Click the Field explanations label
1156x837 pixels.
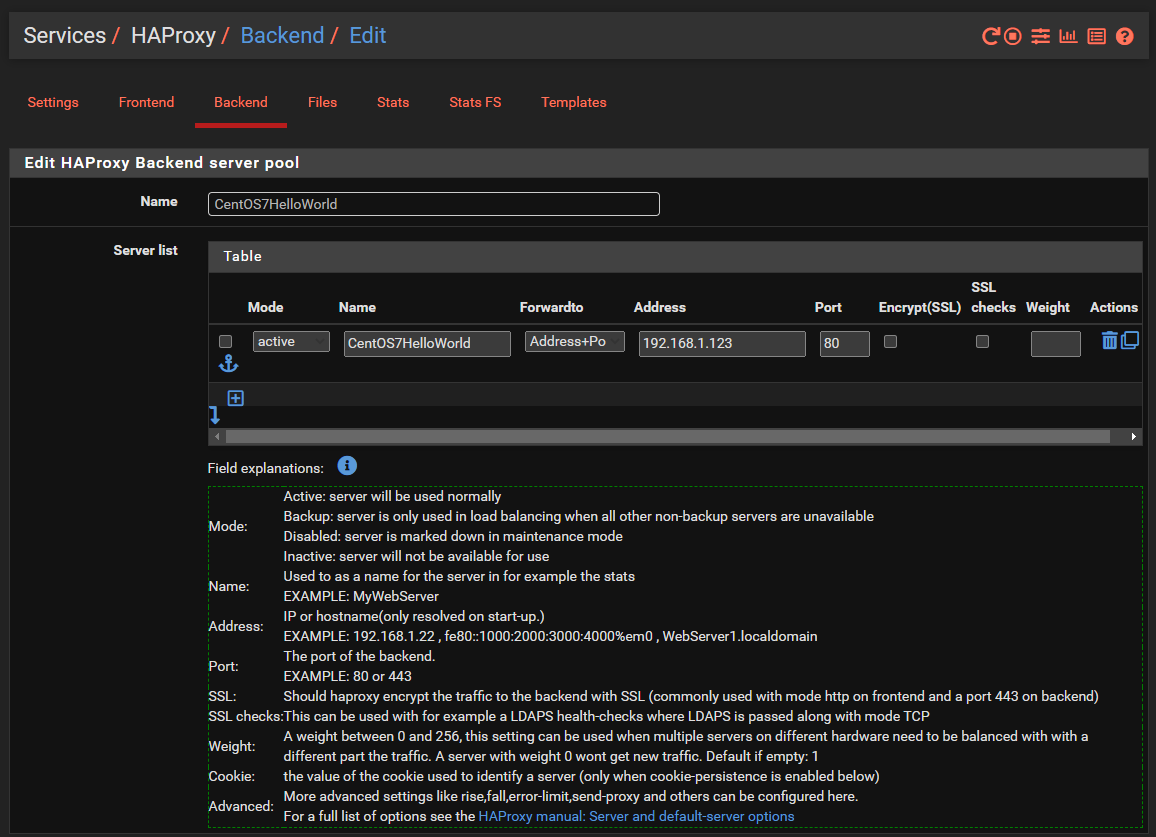(265, 468)
